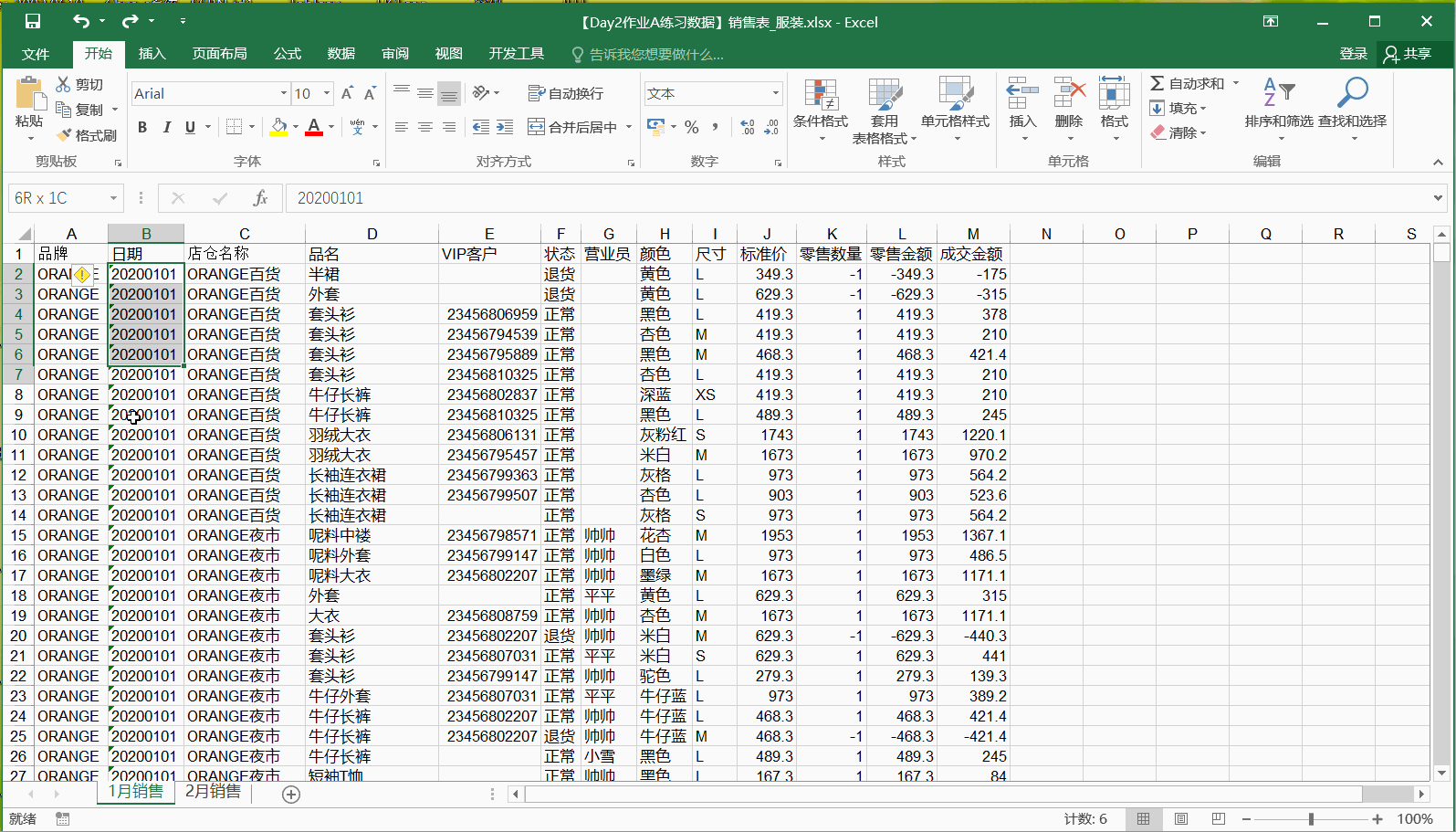Click the increase indent icon
Viewport: 1456px width, 832px height.
(505, 127)
